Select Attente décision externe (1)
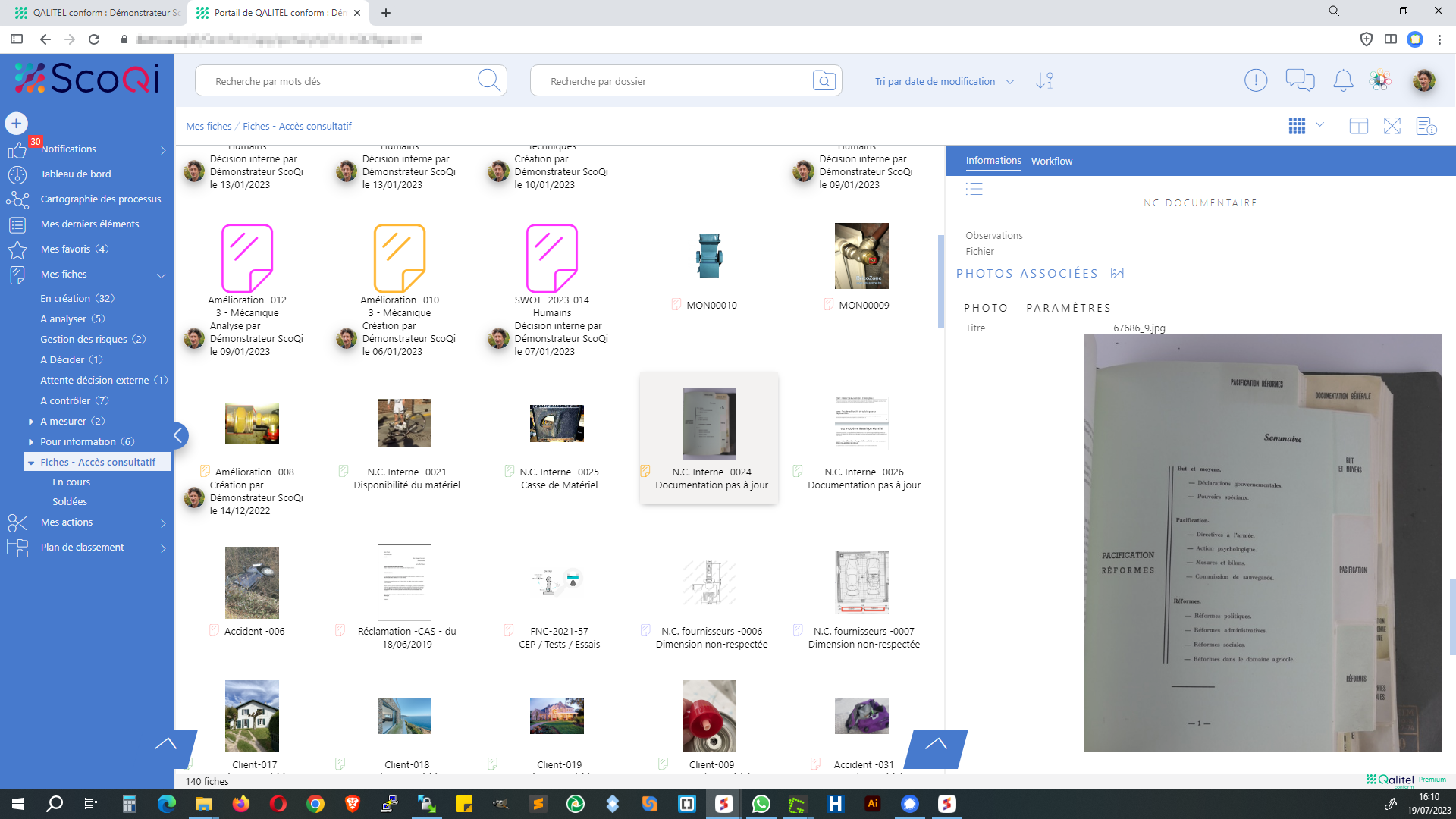Viewport: 1456px width, 819px height. point(104,380)
